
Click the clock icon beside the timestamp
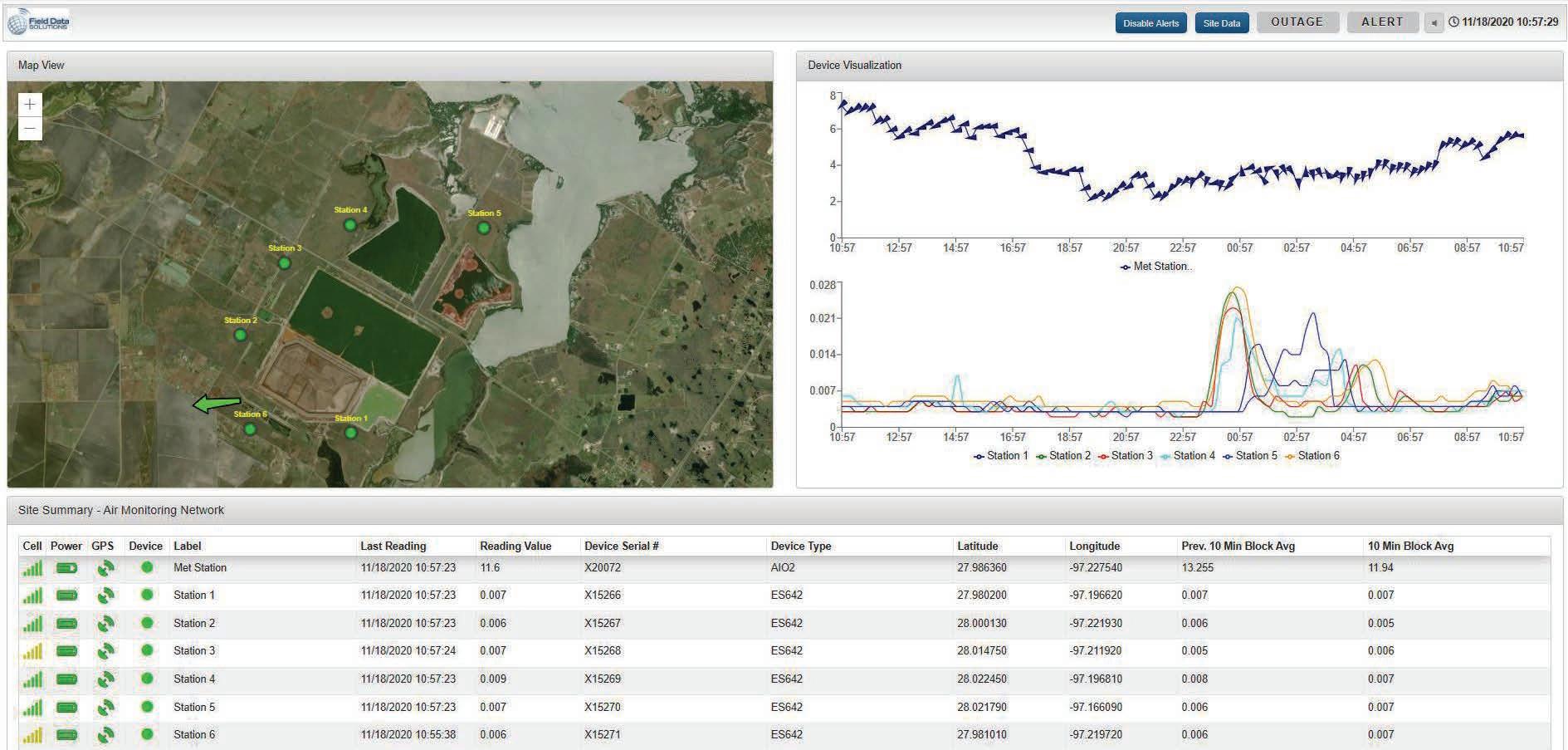pyautogui.click(x=1453, y=22)
